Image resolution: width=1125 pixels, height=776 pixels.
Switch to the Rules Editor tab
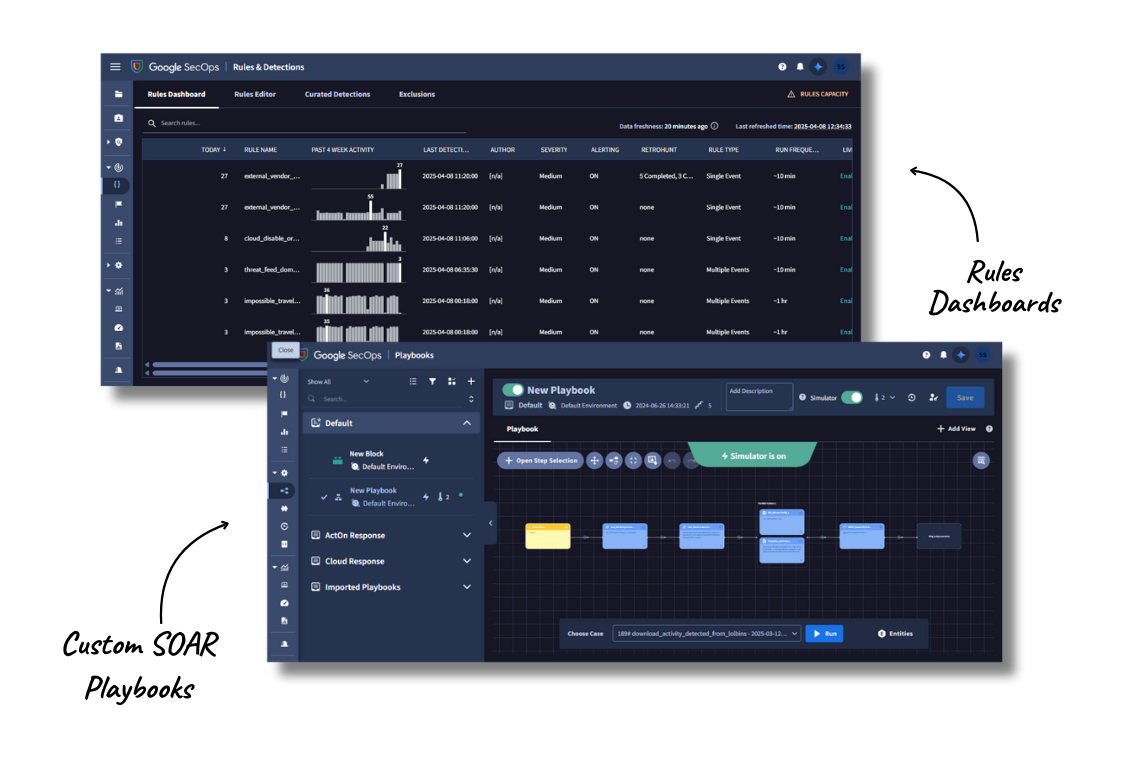(255, 94)
